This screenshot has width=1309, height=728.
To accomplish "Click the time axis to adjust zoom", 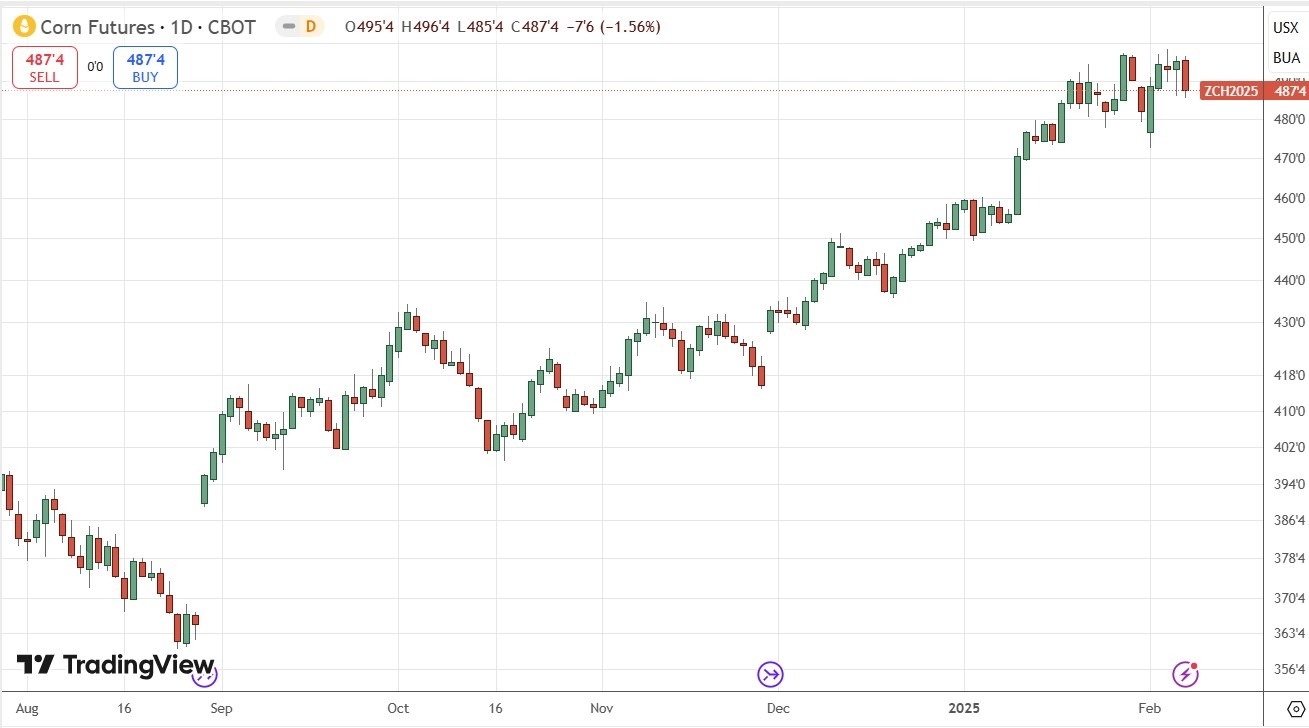I will click(650, 708).
